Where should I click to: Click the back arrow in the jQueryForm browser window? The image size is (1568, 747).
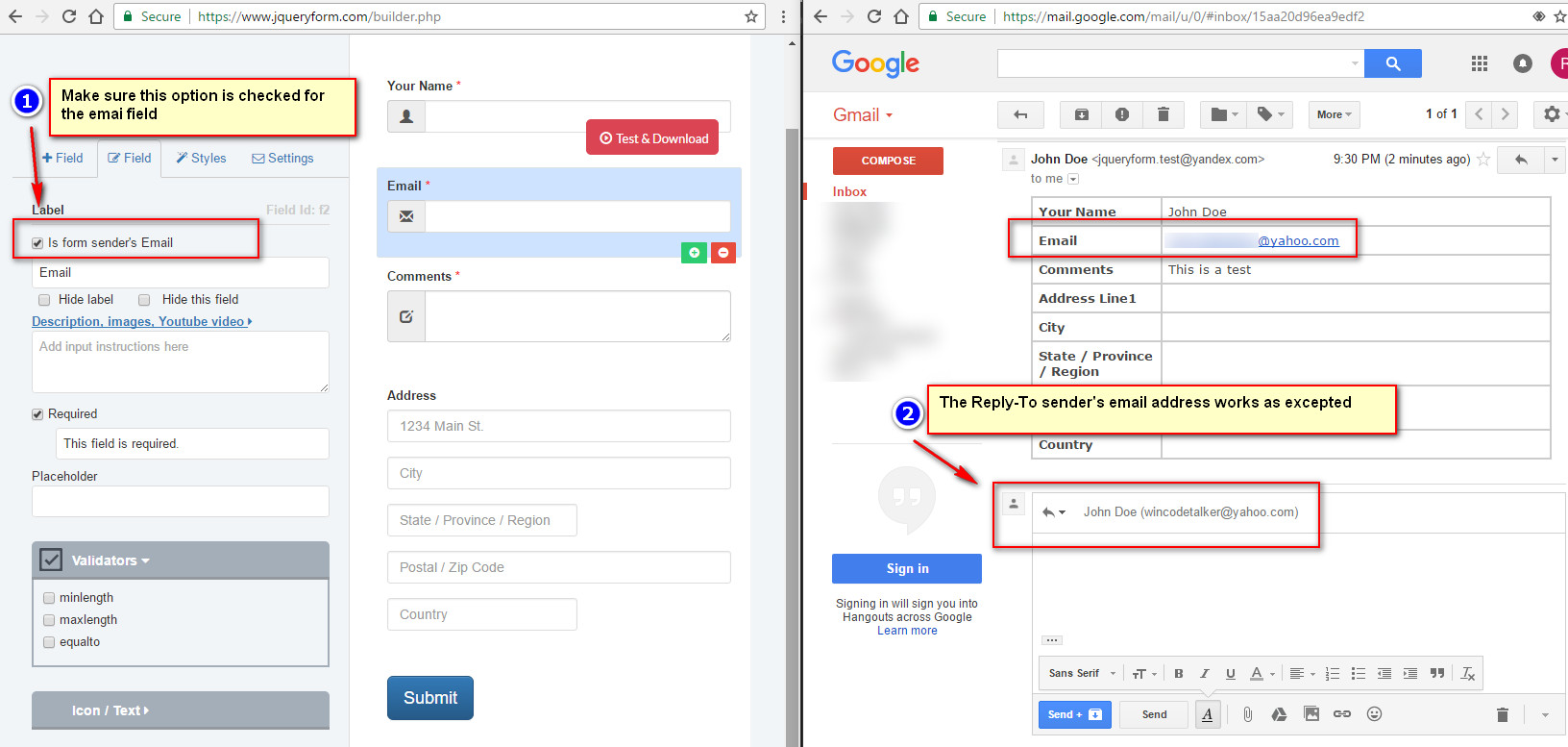coord(15,16)
